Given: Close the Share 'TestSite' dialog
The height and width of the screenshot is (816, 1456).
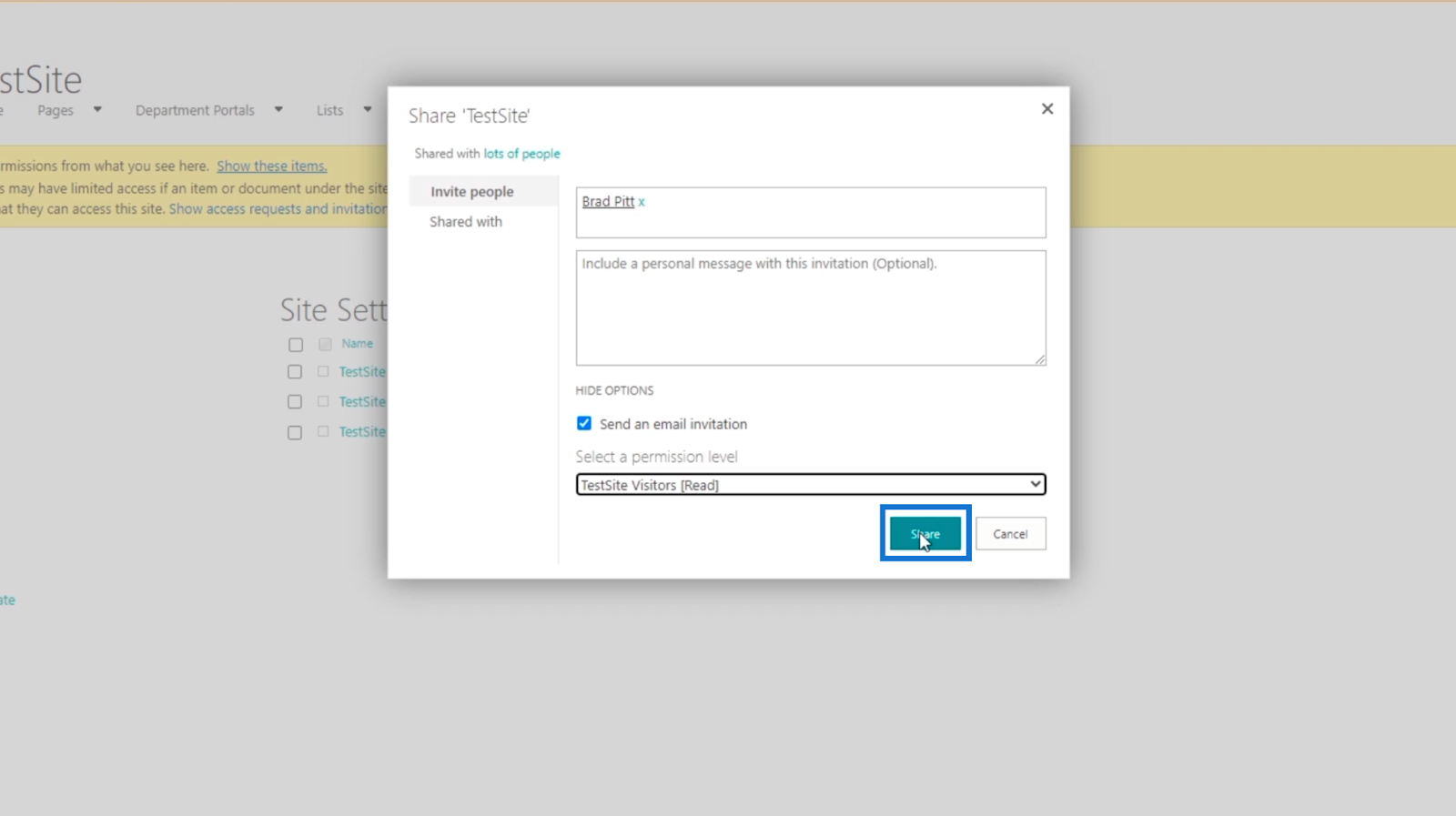Looking at the screenshot, I should [x=1047, y=109].
